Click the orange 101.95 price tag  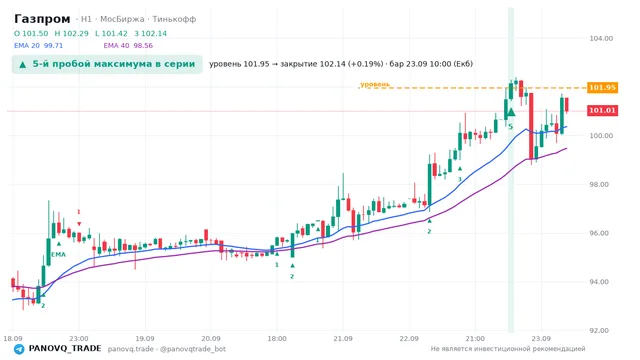[602, 87]
